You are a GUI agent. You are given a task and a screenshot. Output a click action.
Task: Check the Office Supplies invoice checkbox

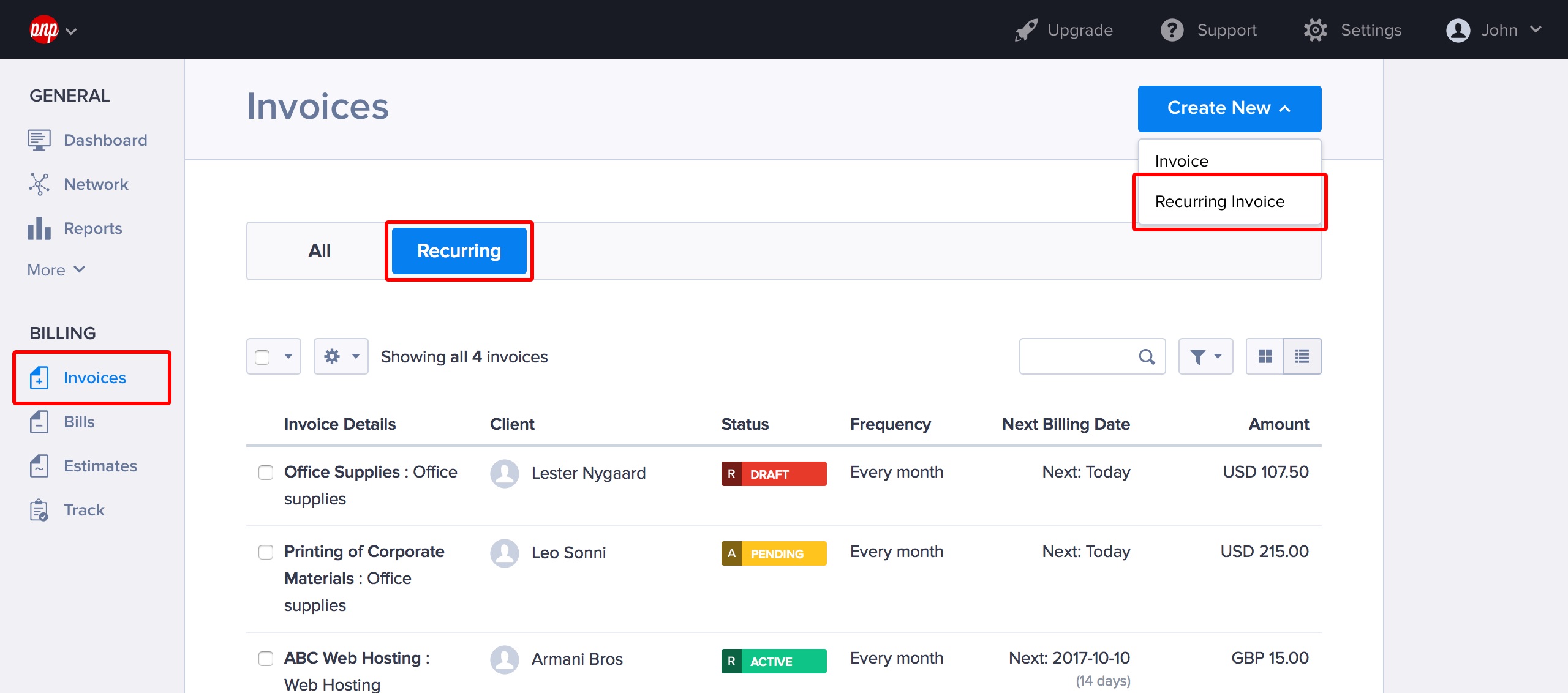tap(266, 473)
